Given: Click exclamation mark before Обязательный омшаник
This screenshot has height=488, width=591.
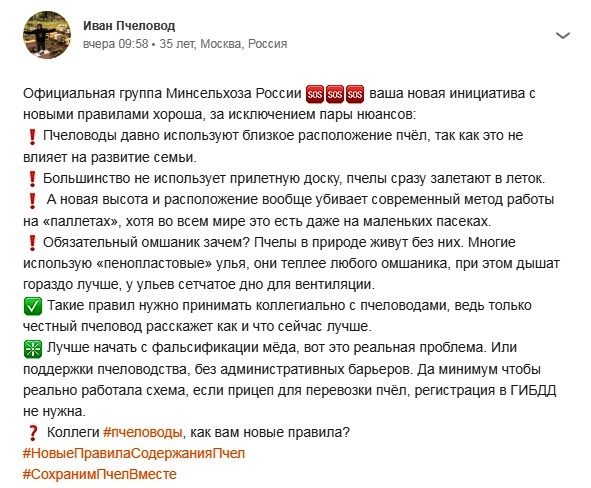Looking at the screenshot, I should [x=32, y=243].
